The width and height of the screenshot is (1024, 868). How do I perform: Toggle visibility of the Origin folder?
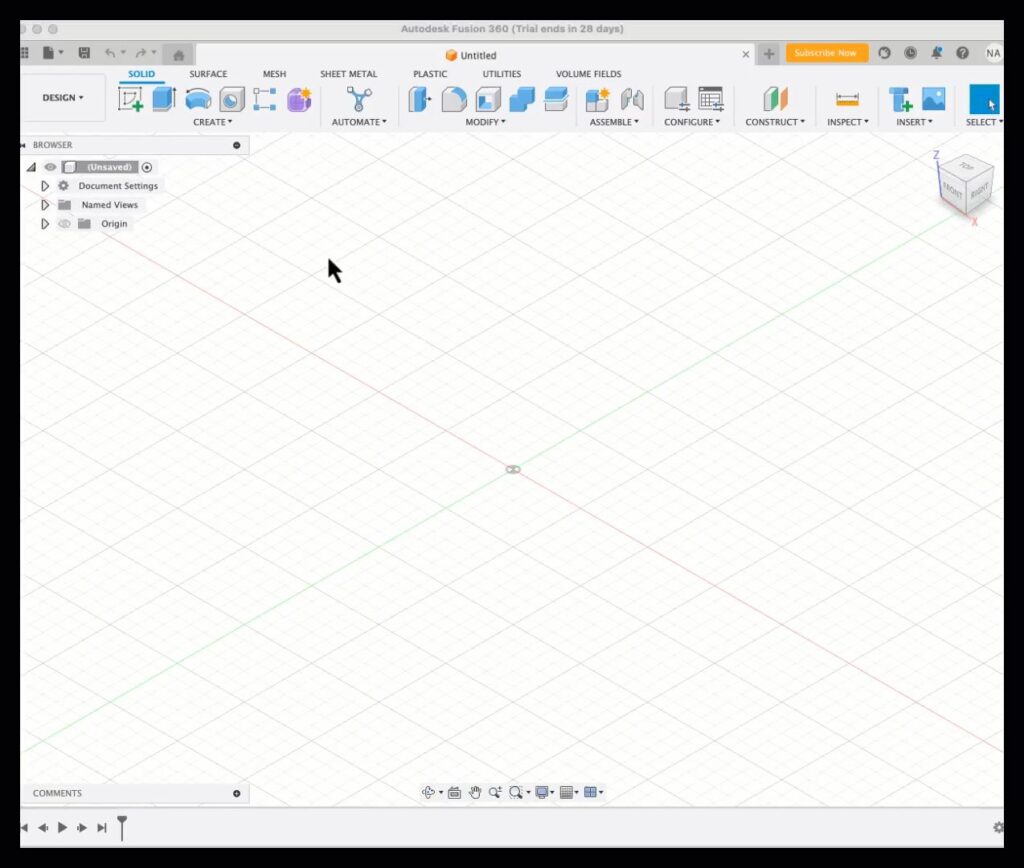tap(64, 223)
